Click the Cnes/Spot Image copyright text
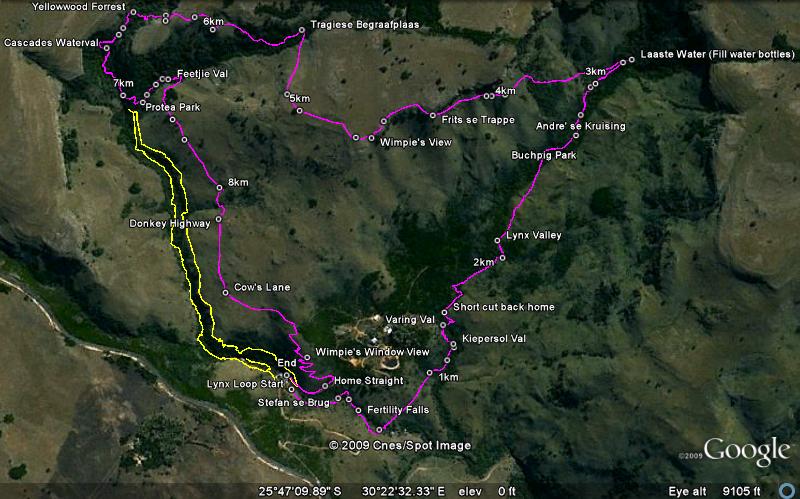This screenshot has width=800, height=499. pos(400,445)
